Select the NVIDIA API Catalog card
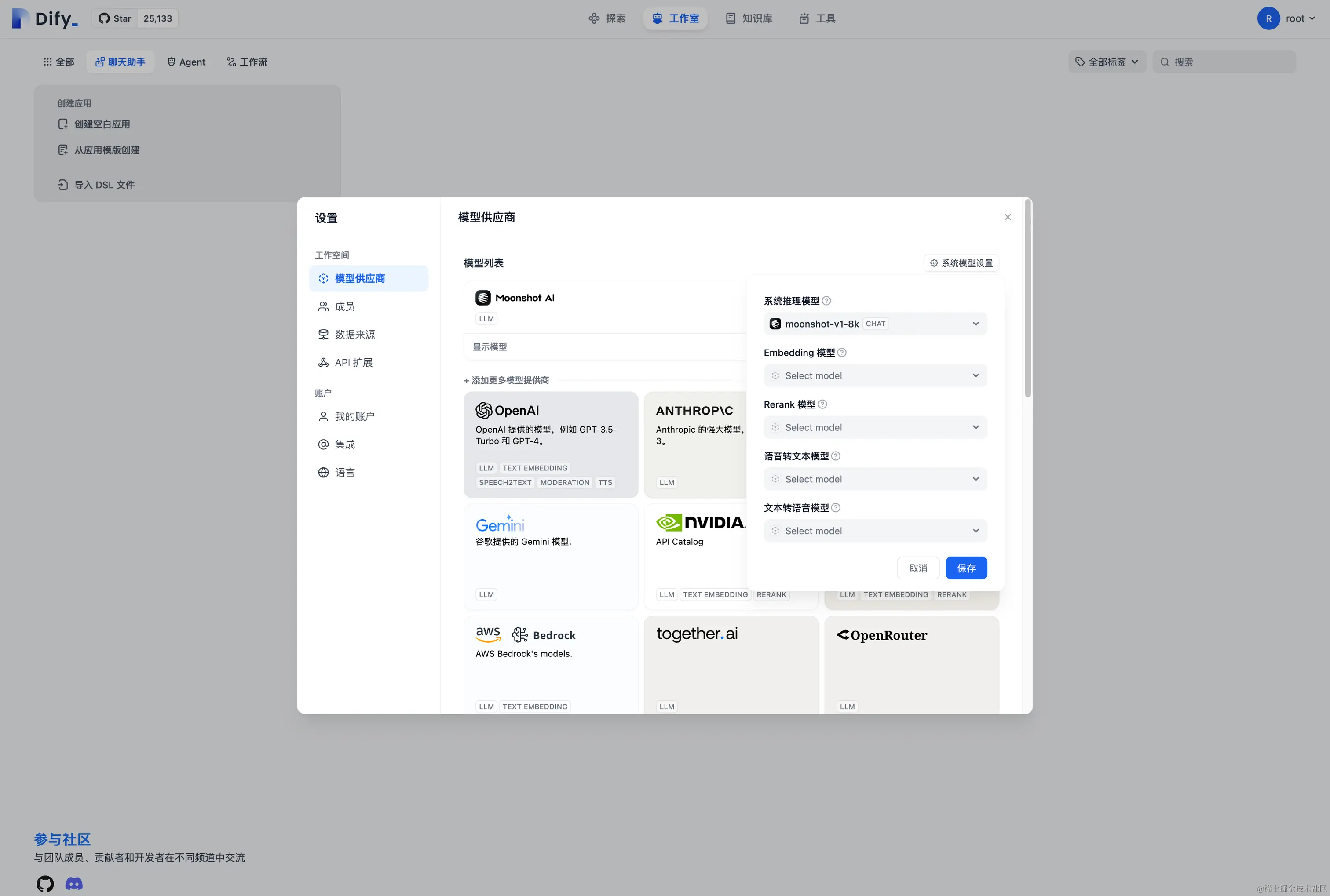This screenshot has height=896, width=1330. point(696,556)
